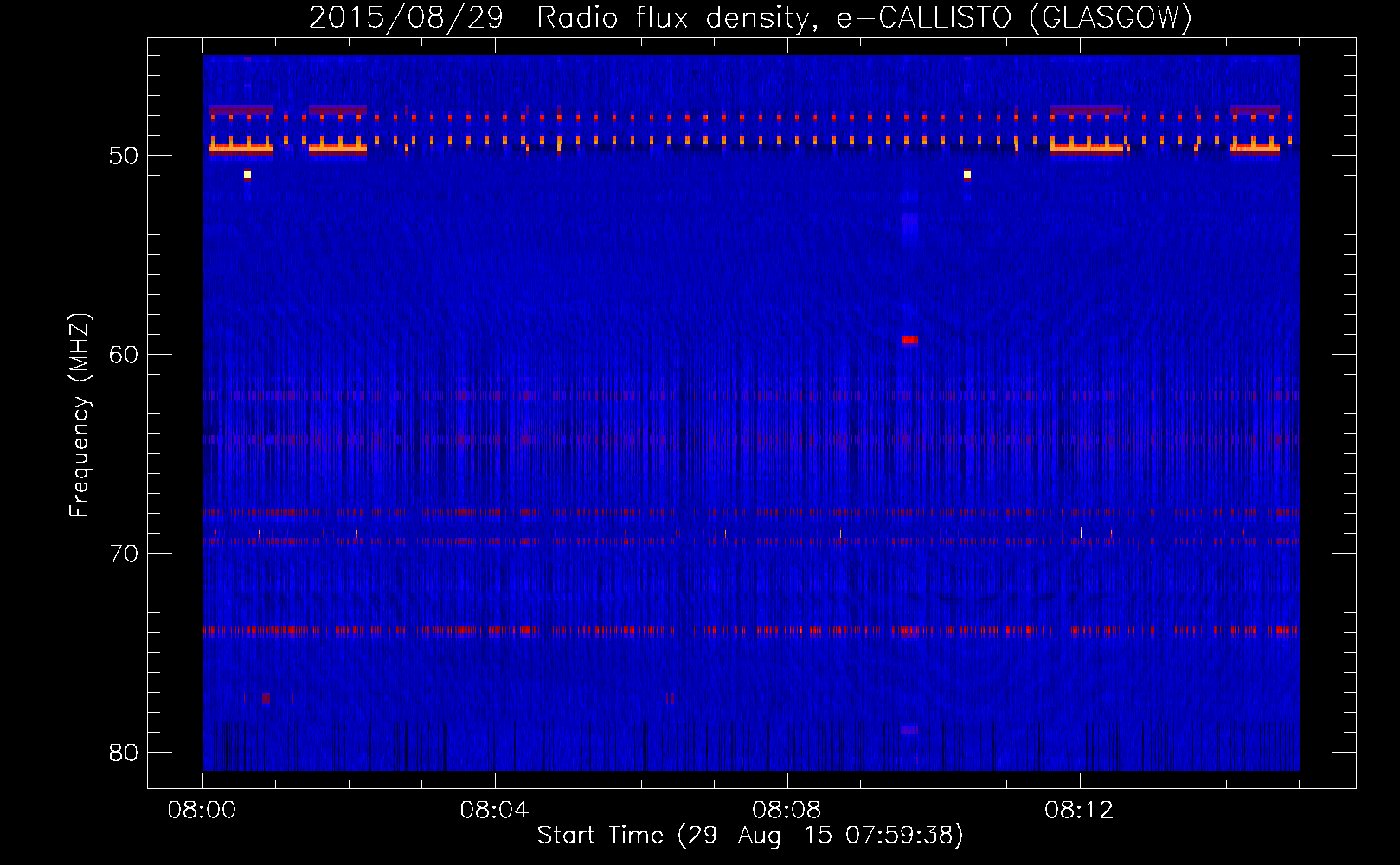Click the 'Frequency (MHZ)' y-axis label

pyautogui.click(x=79, y=415)
